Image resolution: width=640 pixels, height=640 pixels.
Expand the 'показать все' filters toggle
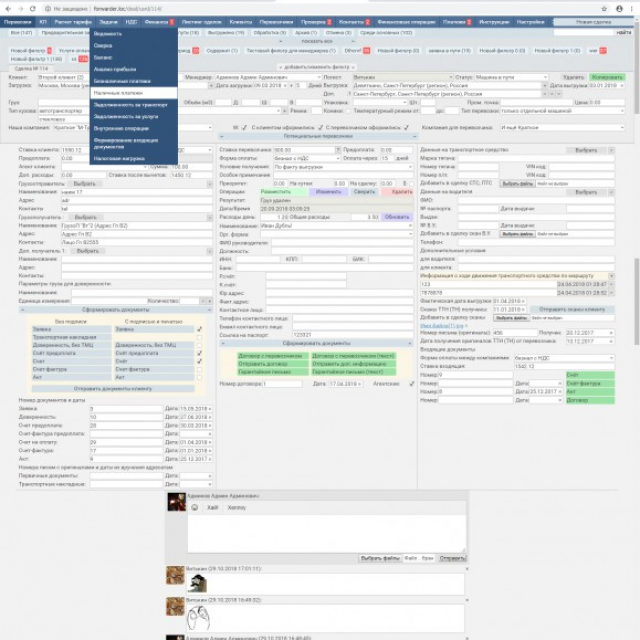316,41
